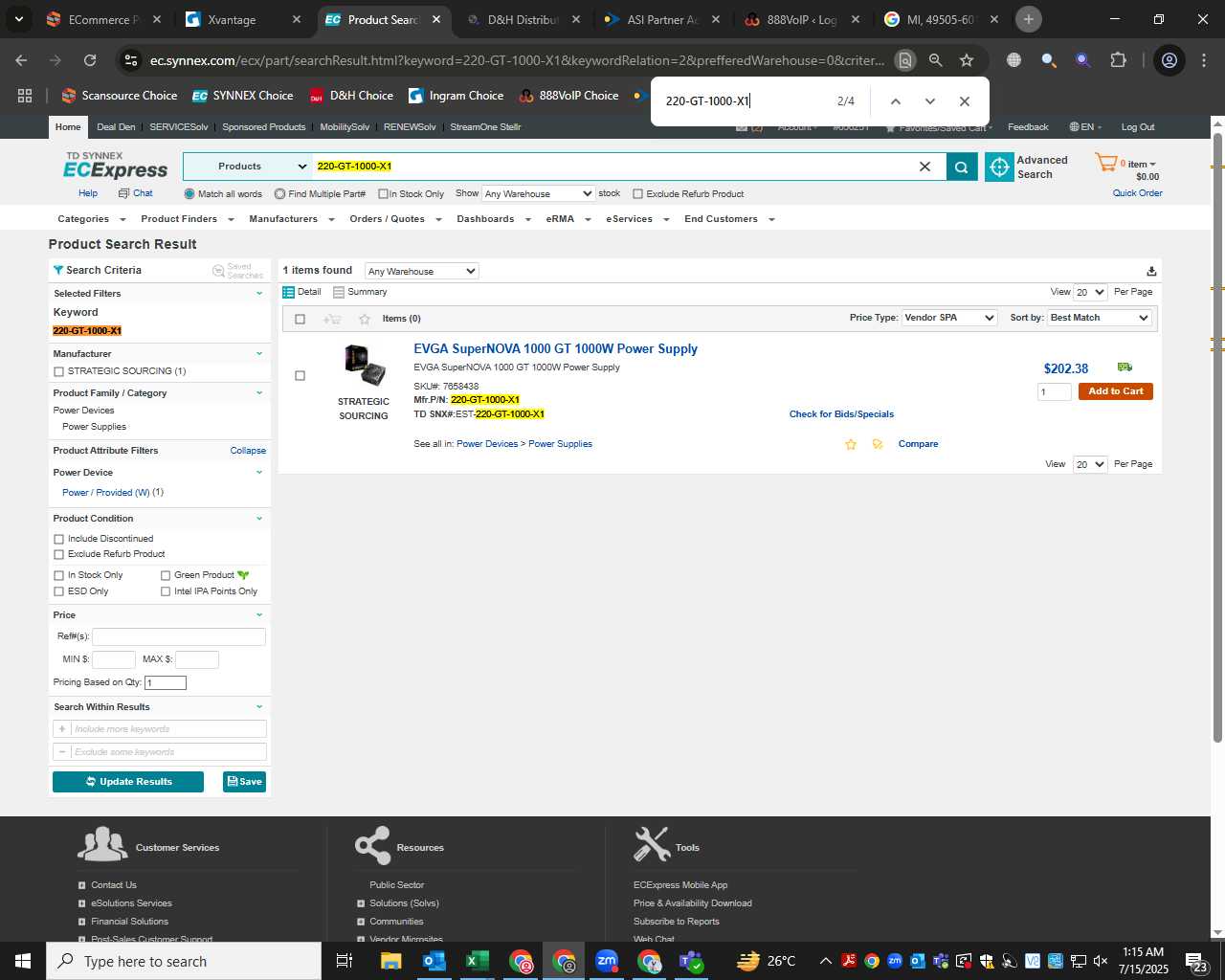Go to previous find-in-page match
The height and width of the screenshot is (980, 1225).
(895, 101)
